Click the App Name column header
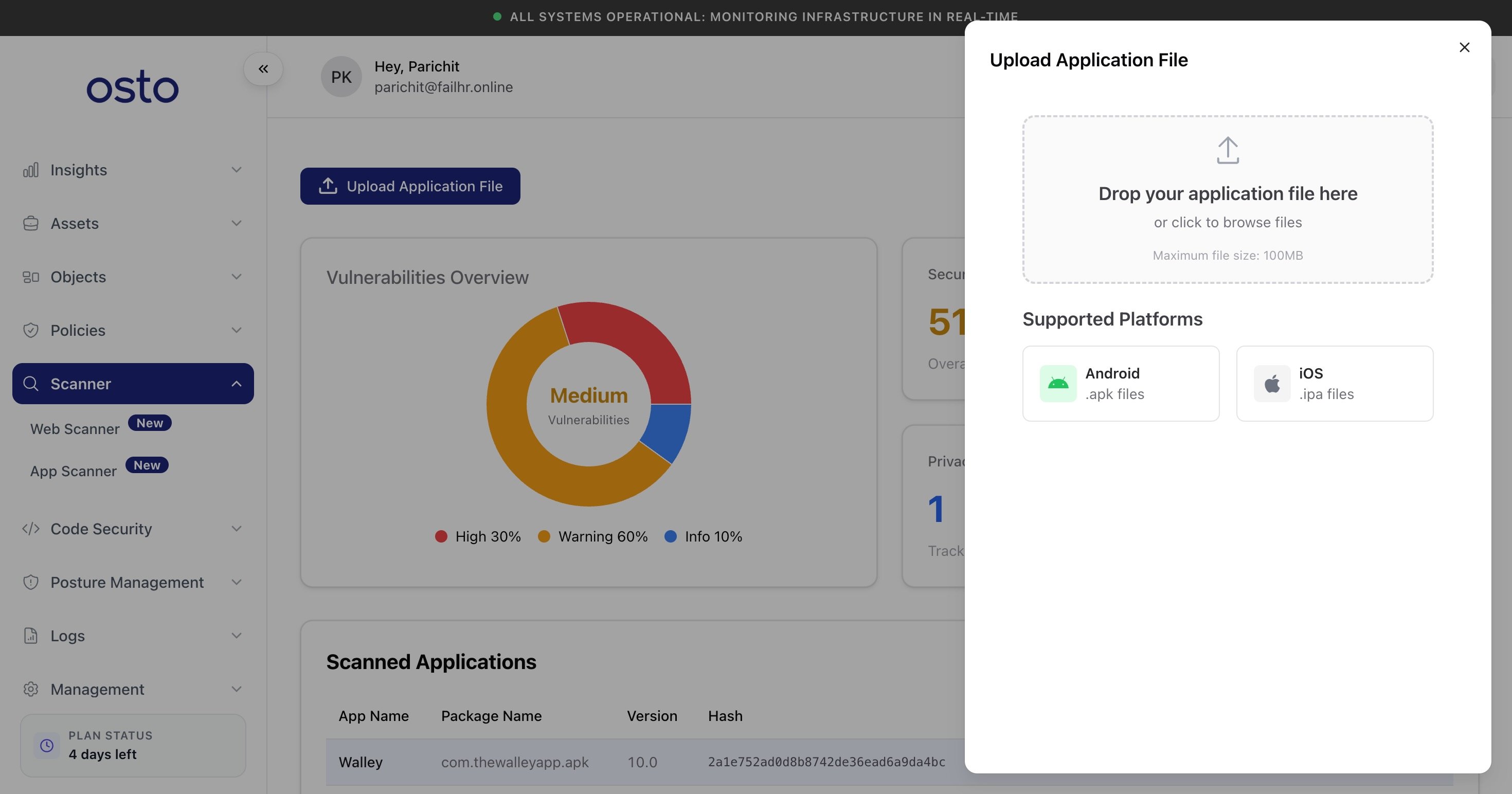The image size is (1512, 794). click(x=373, y=716)
